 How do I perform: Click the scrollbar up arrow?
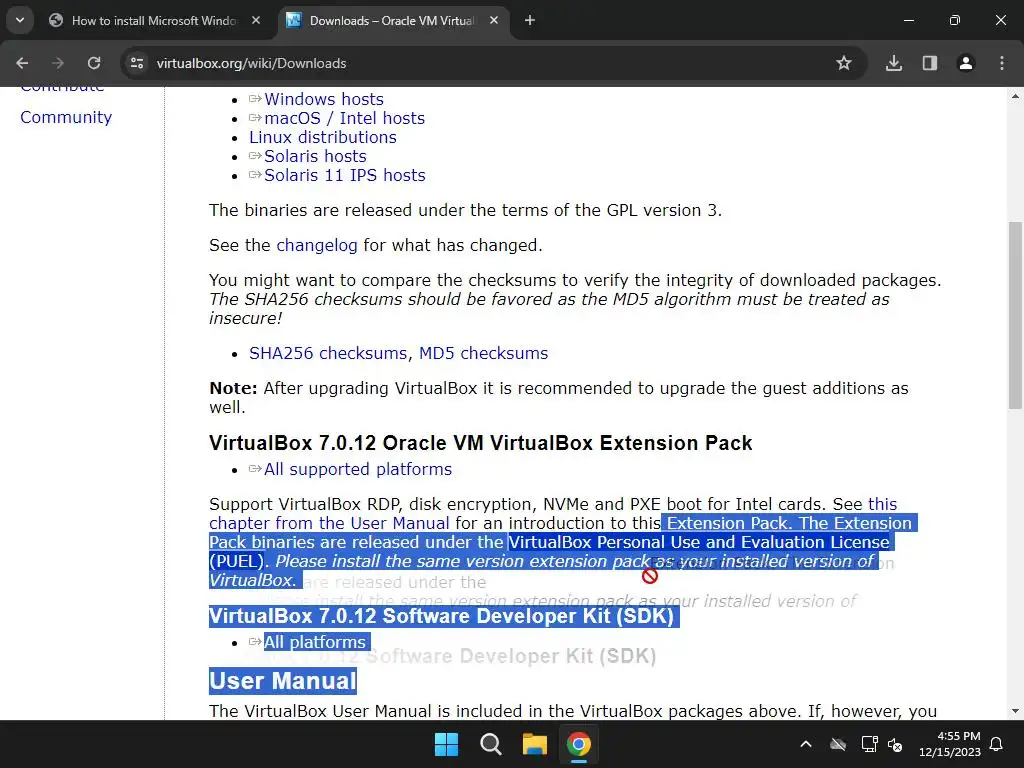coord(1015,96)
